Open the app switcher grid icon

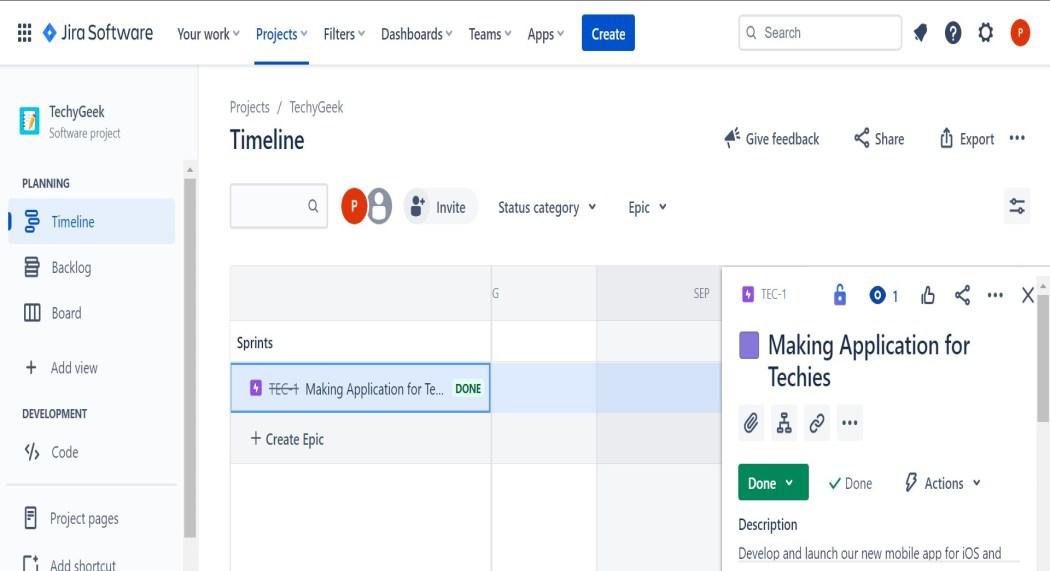[x=24, y=33]
